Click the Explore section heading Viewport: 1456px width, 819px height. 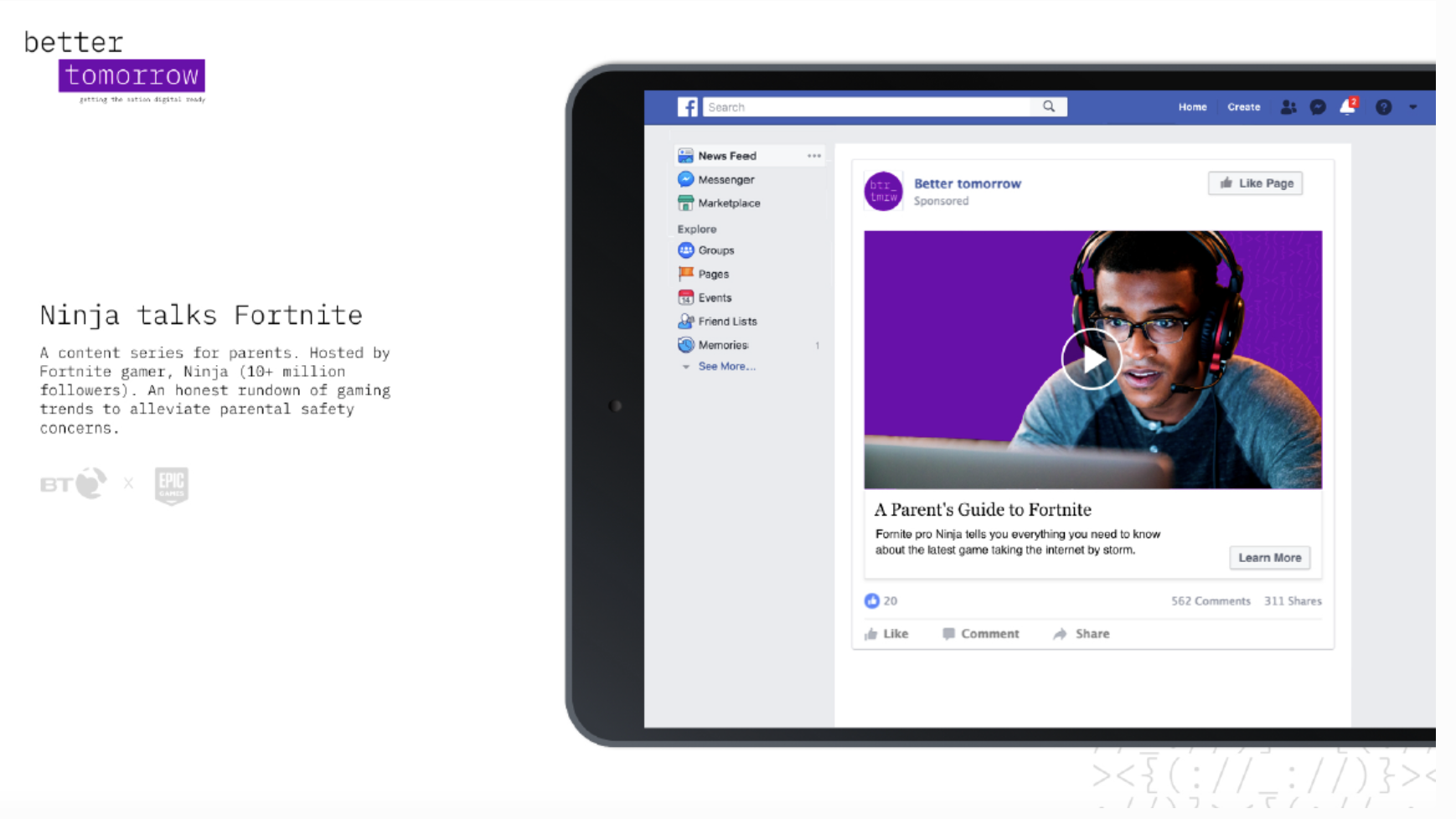697,229
